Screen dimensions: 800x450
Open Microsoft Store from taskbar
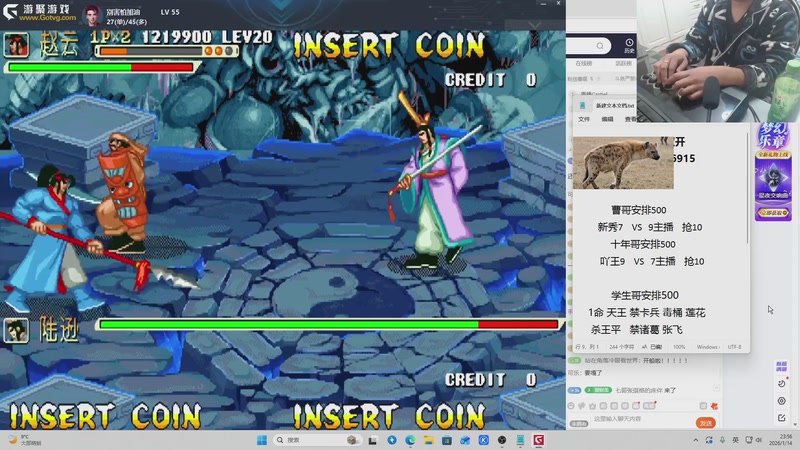(447, 440)
